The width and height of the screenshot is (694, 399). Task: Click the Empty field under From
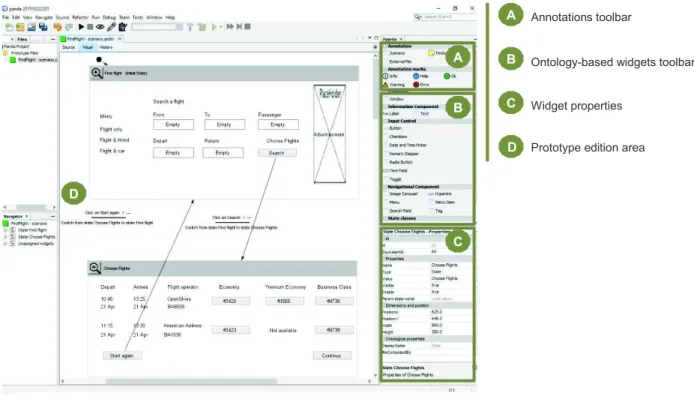tap(173, 124)
